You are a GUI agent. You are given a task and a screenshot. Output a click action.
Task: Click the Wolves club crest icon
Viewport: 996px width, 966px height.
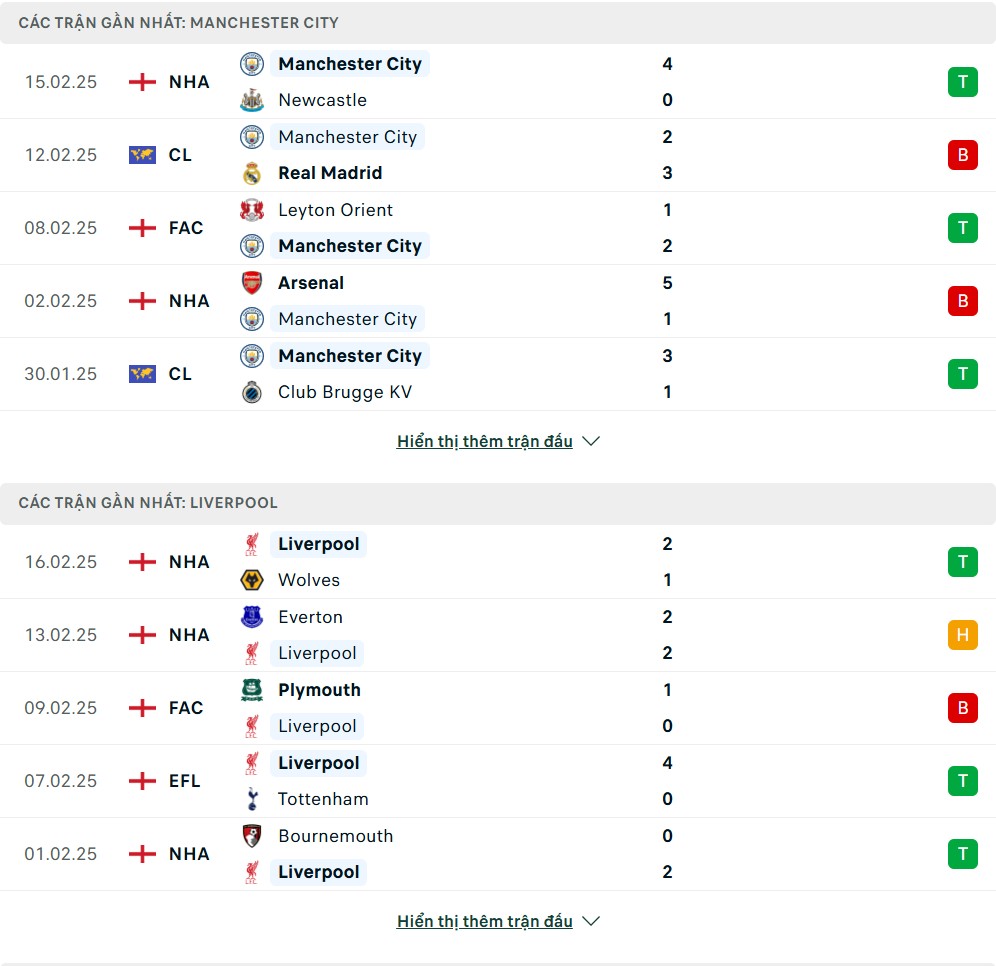click(x=252, y=580)
